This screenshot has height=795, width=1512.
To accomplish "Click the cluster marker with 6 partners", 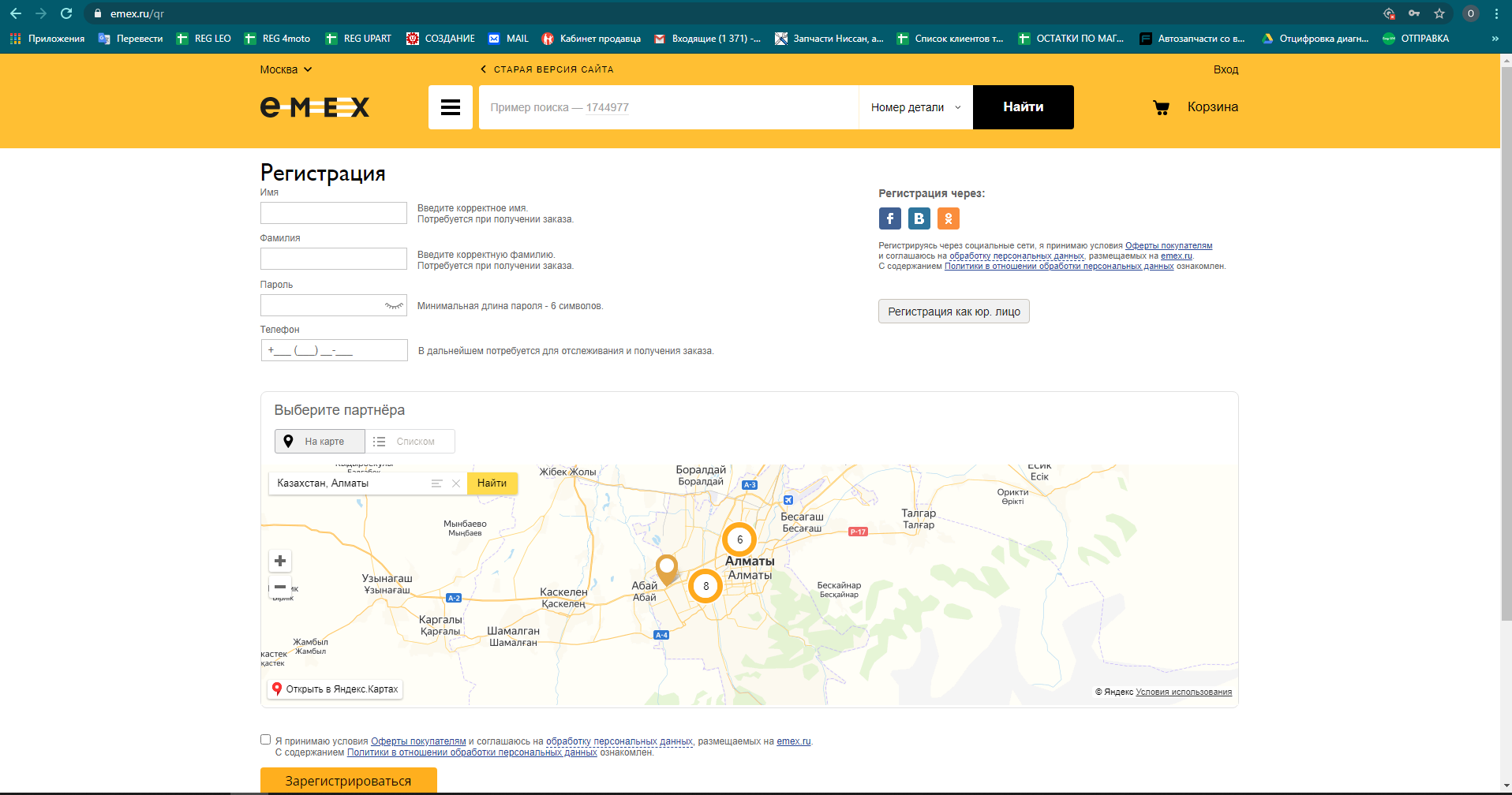I will [x=739, y=539].
